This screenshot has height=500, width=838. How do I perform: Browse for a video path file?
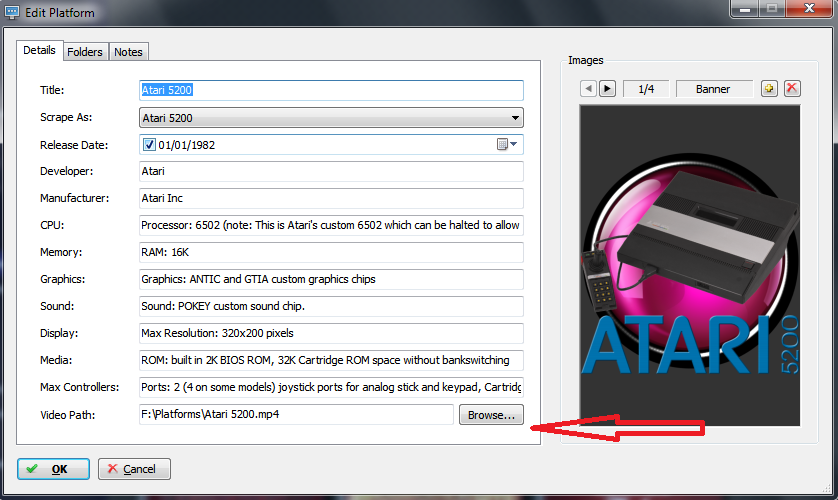(x=491, y=415)
